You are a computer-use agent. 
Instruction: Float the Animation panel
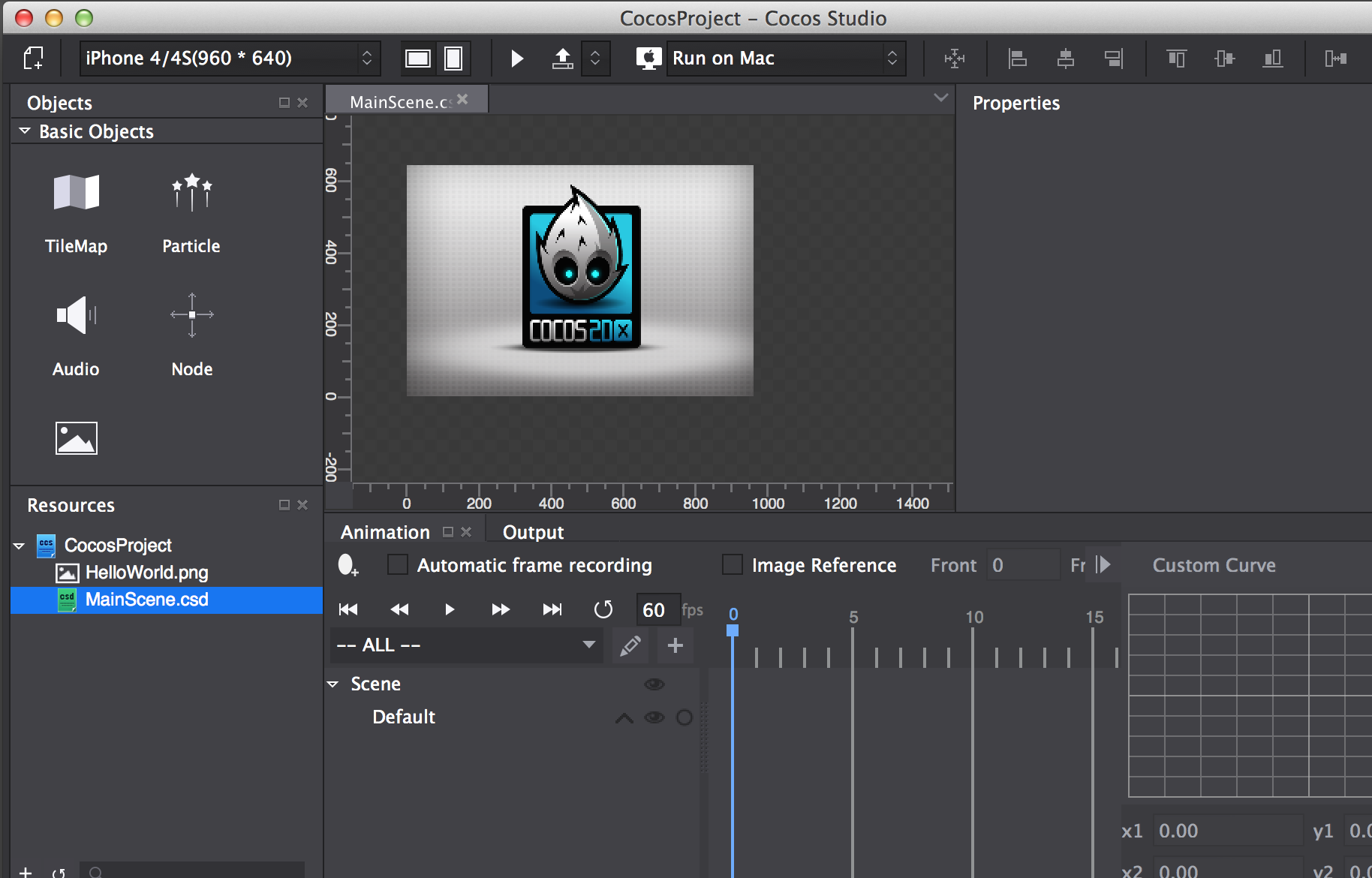[x=448, y=532]
